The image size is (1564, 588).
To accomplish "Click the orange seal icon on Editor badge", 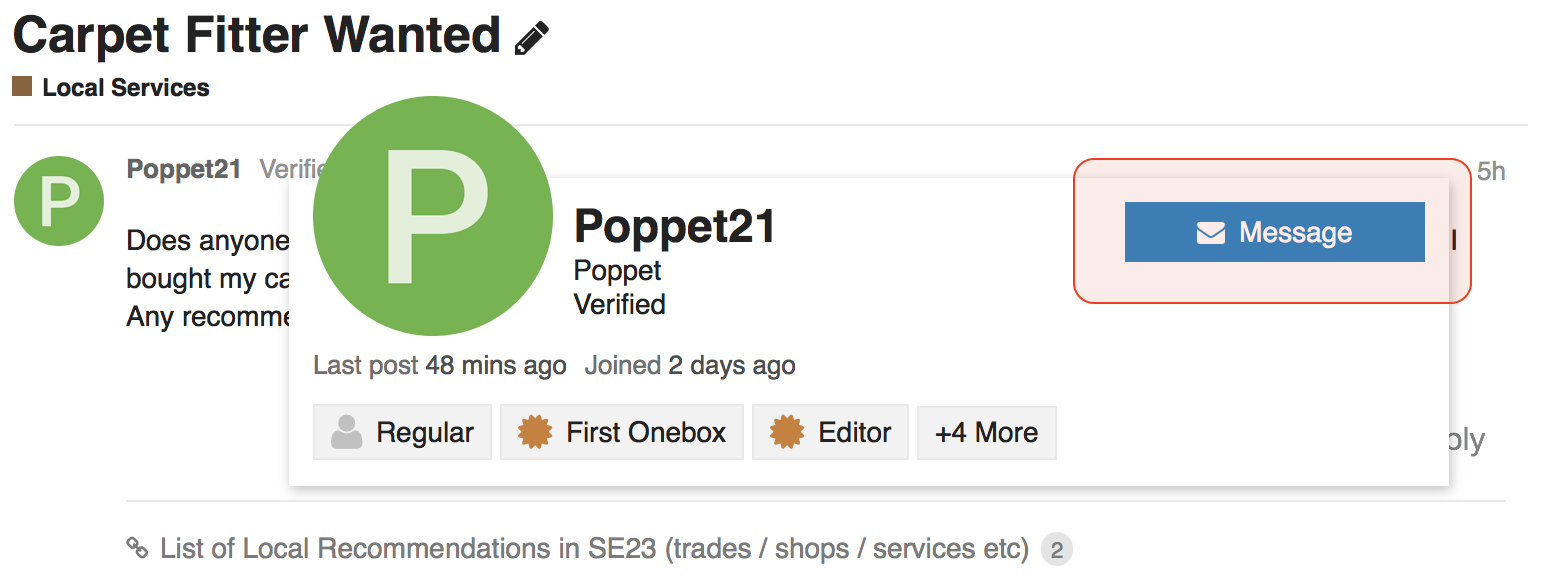I will [x=787, y=432].
